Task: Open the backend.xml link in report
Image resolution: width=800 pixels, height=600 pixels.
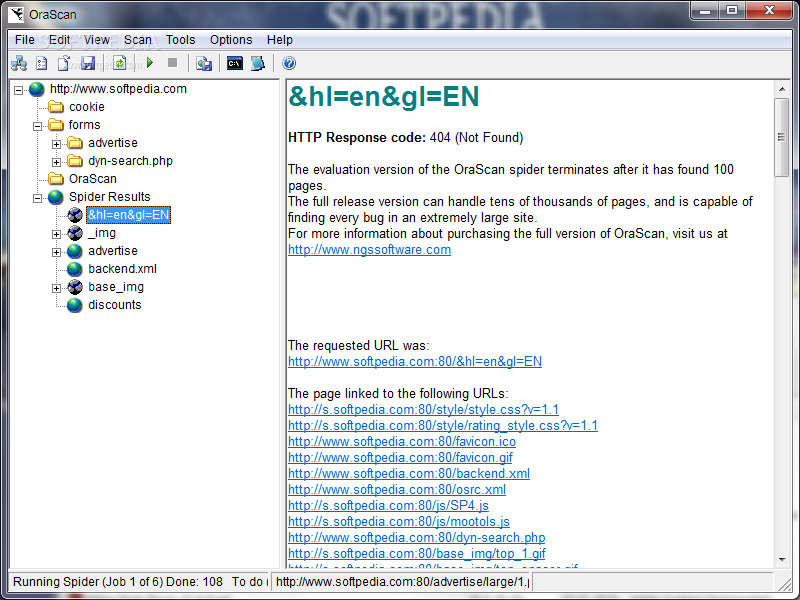Action: (409, 473)
